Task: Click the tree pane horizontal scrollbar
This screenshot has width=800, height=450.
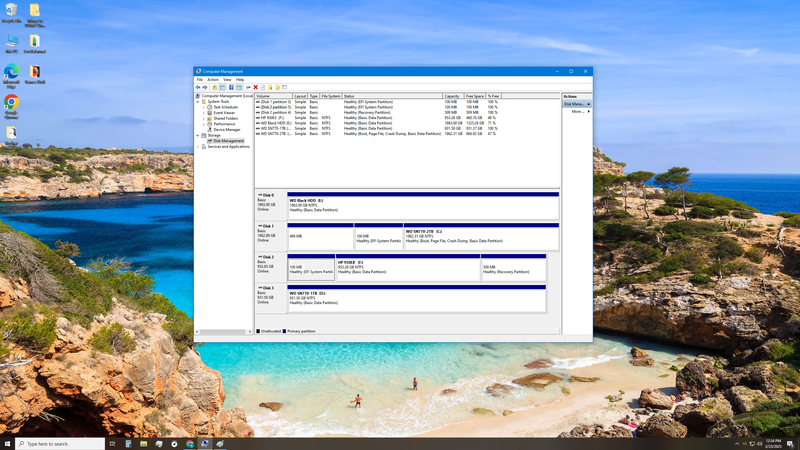Action: click(x=223, y=332)
